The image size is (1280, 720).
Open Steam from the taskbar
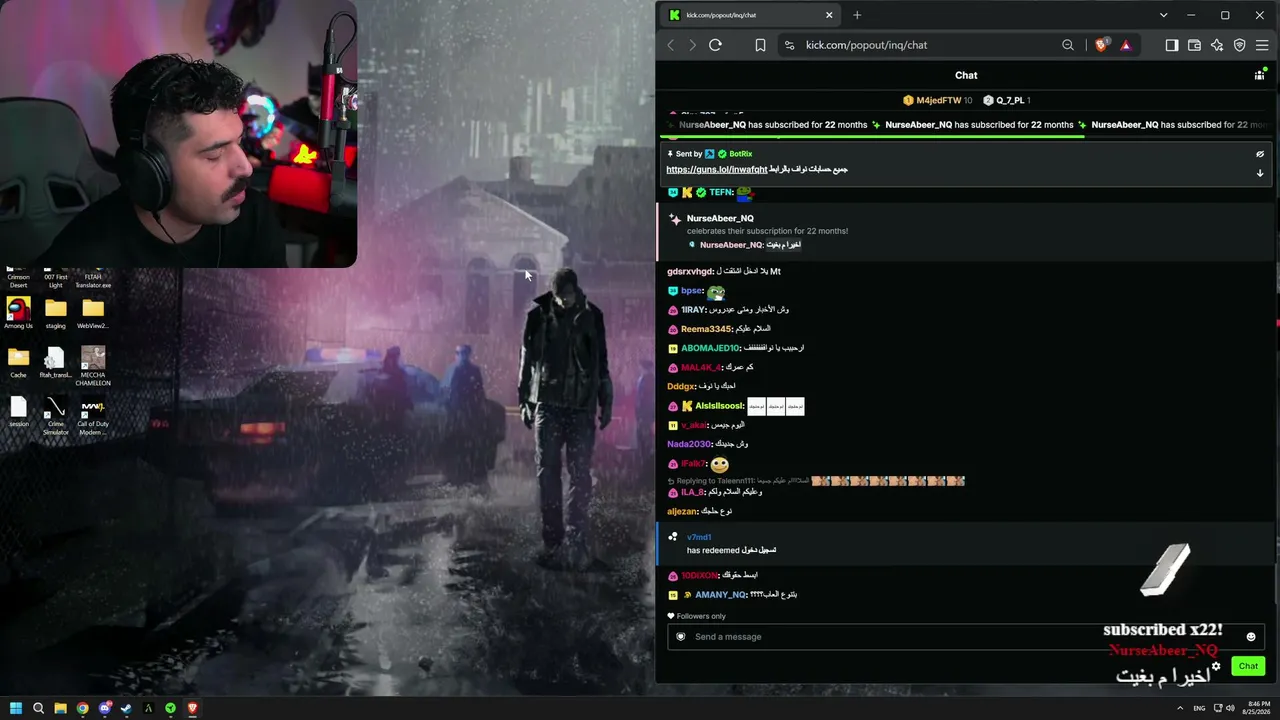[126, 709]
